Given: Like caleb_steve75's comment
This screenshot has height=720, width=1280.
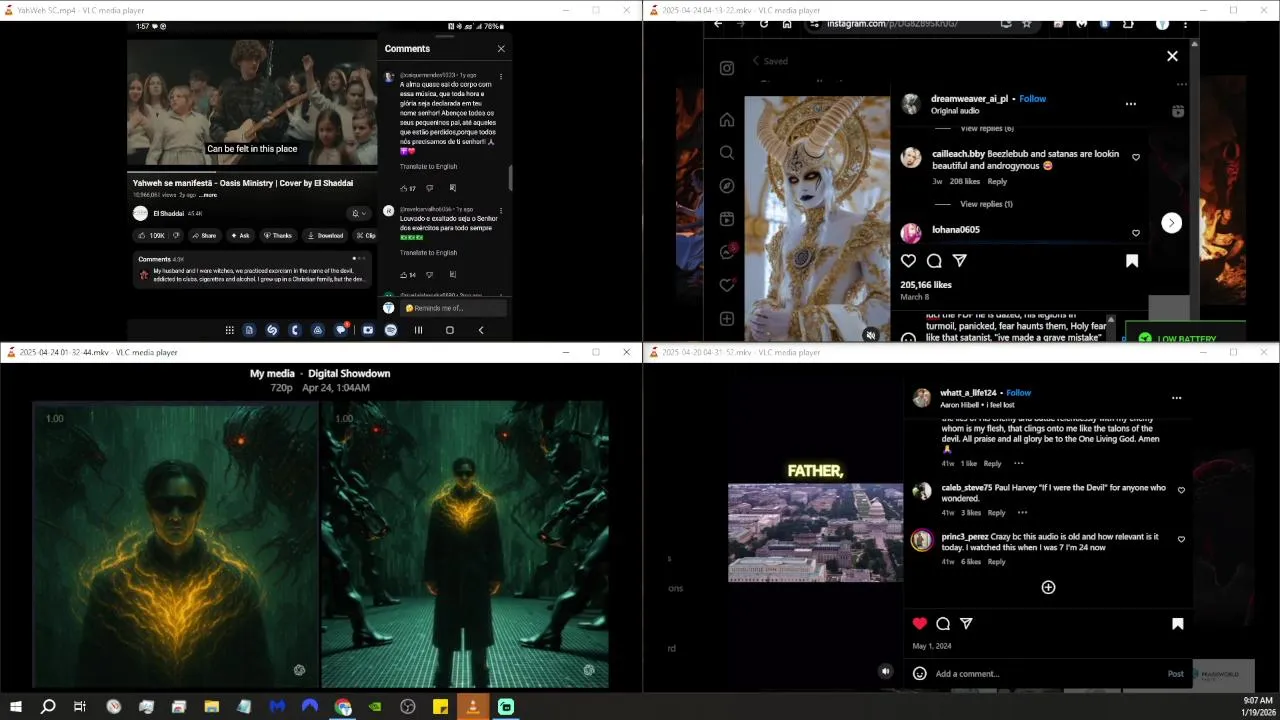Looking at the screenshot, I should click(x=1181, y=490).
